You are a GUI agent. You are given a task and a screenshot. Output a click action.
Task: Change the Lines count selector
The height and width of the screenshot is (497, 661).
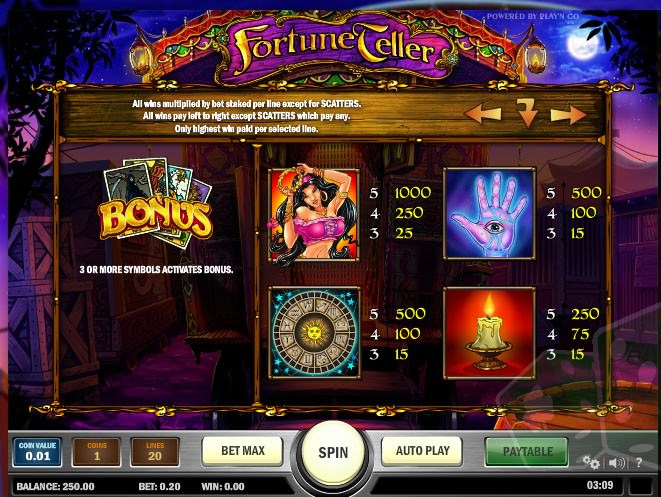[155, 452]
